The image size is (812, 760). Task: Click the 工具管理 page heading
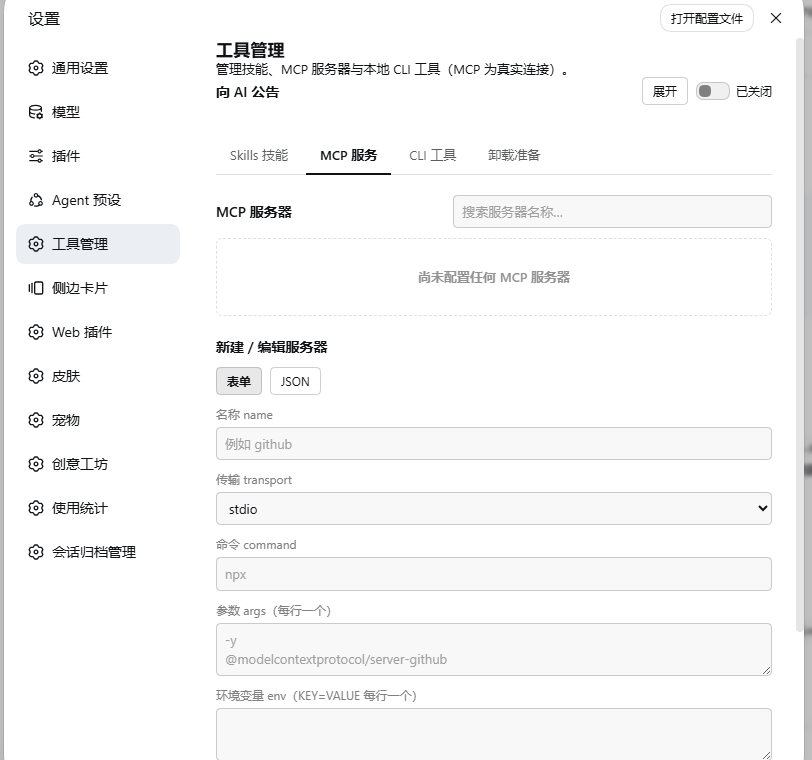[x=250, y=50]
